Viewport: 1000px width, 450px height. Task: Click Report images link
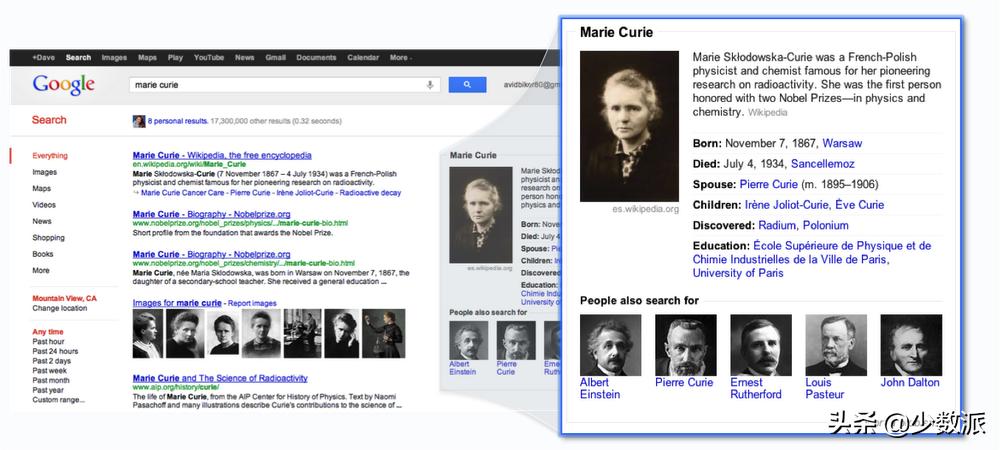point(252,303)
